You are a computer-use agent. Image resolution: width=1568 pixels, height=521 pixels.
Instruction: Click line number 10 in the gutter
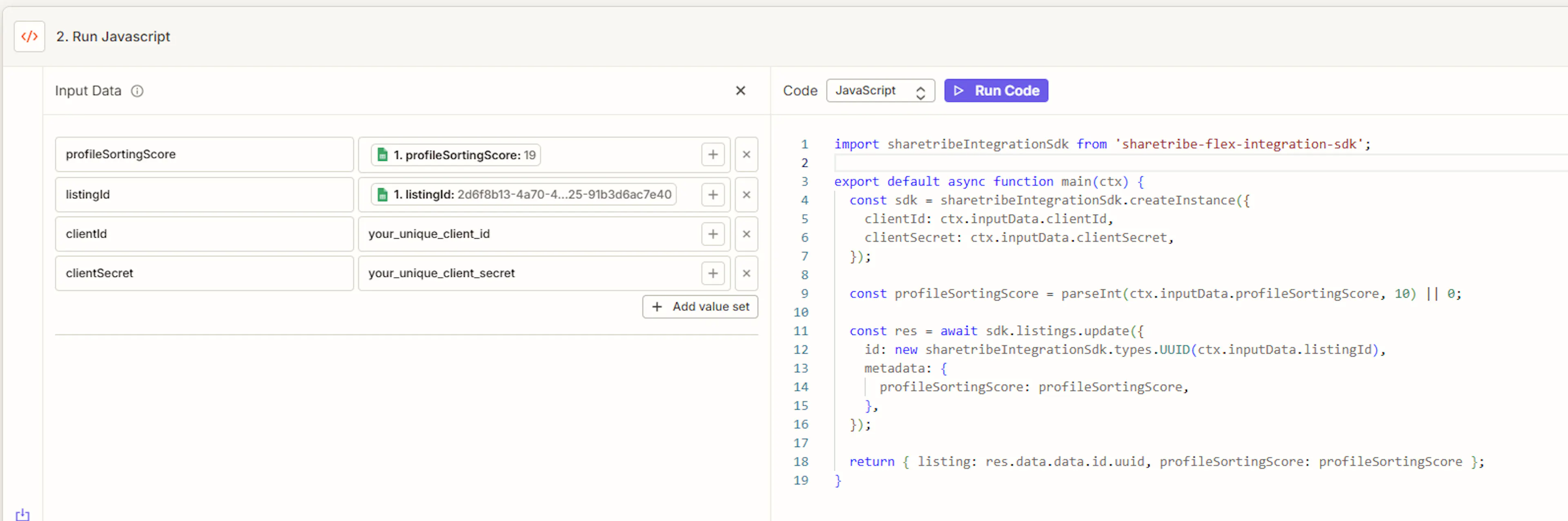(800, 313)
